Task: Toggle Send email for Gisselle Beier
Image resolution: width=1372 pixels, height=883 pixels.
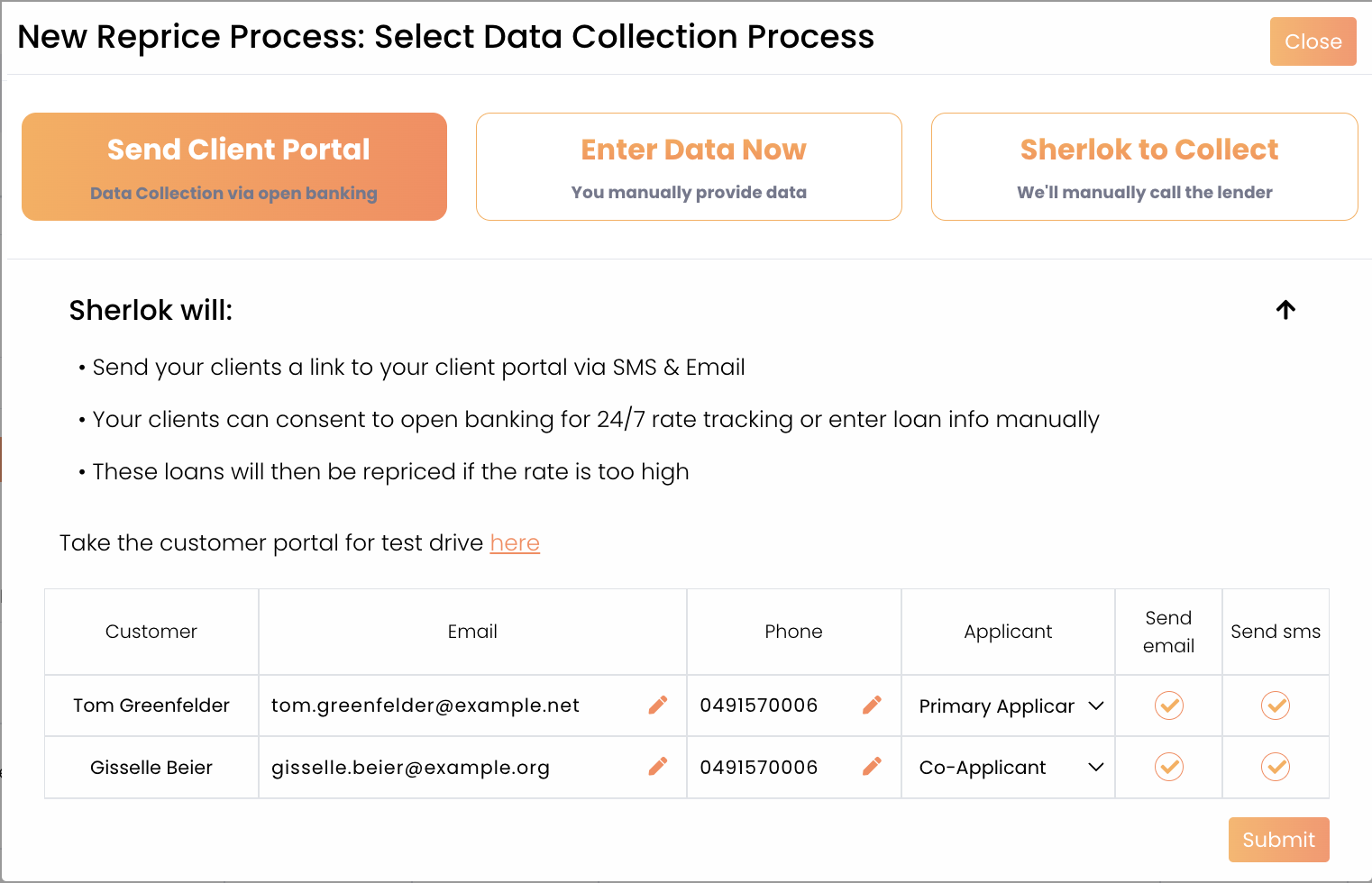Action: click(x=1168, y=767)
